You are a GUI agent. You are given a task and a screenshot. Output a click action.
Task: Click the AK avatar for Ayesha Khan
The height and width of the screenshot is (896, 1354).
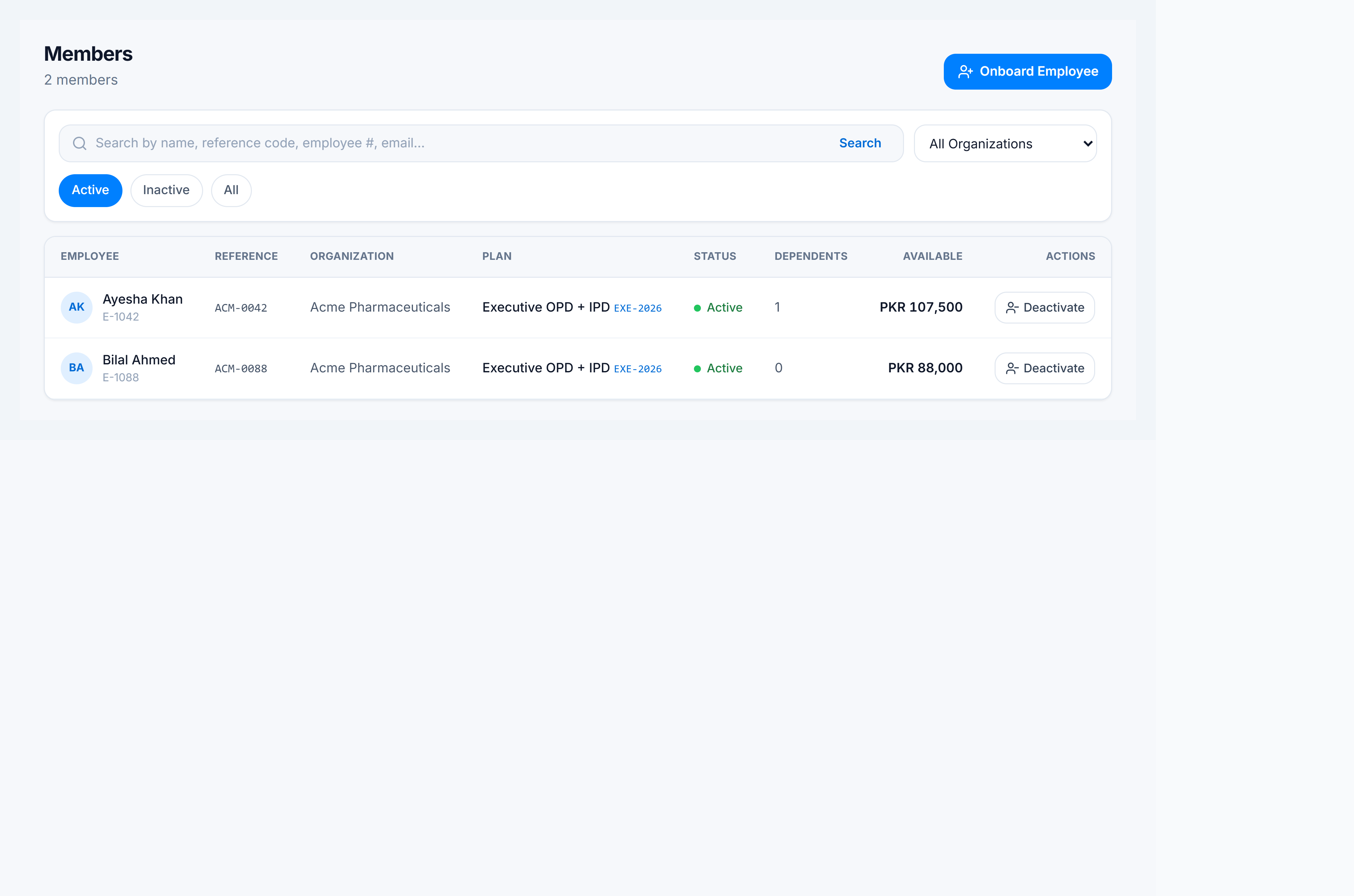point(77,307)
